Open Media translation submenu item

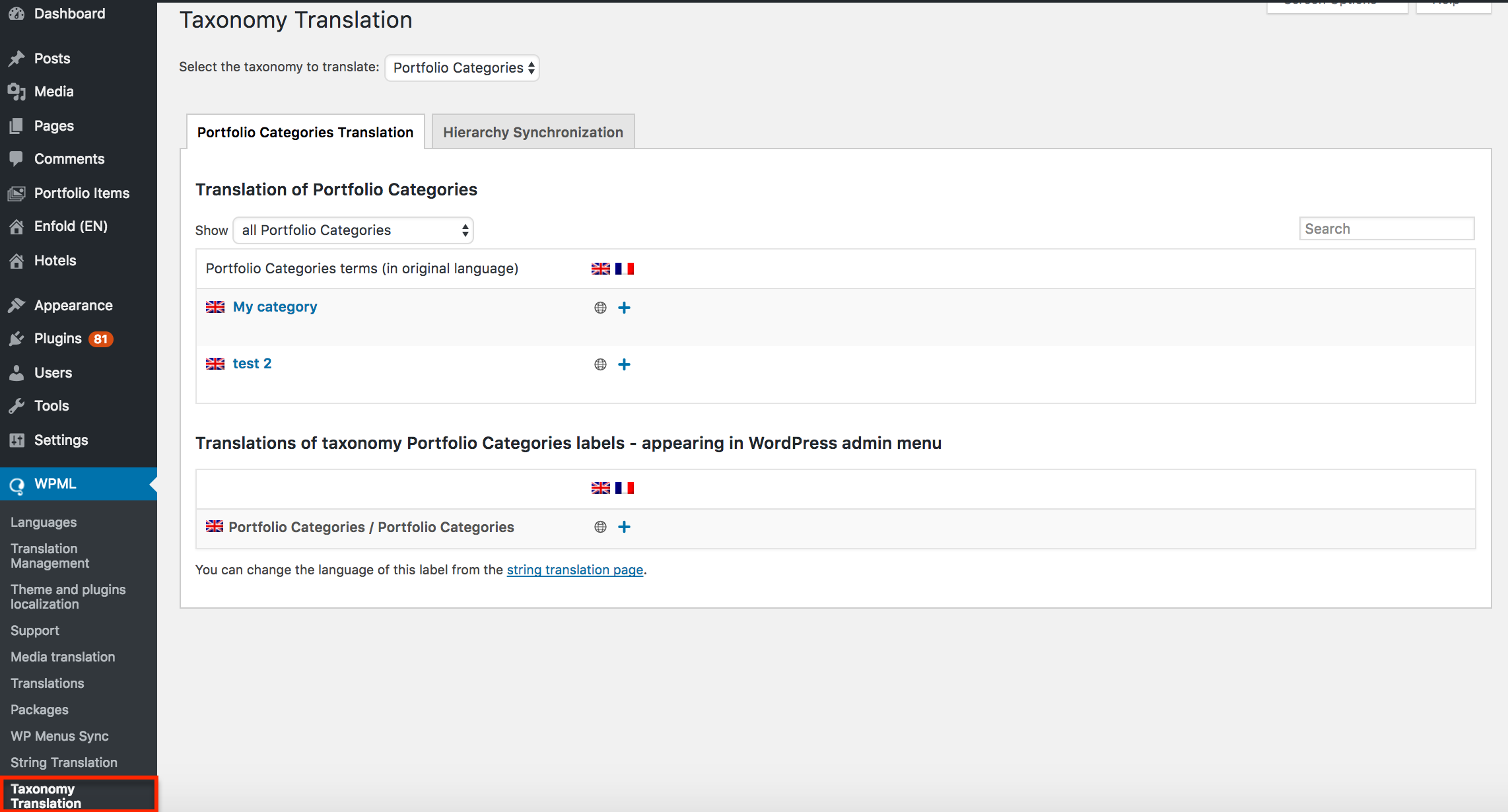(63, 657)
